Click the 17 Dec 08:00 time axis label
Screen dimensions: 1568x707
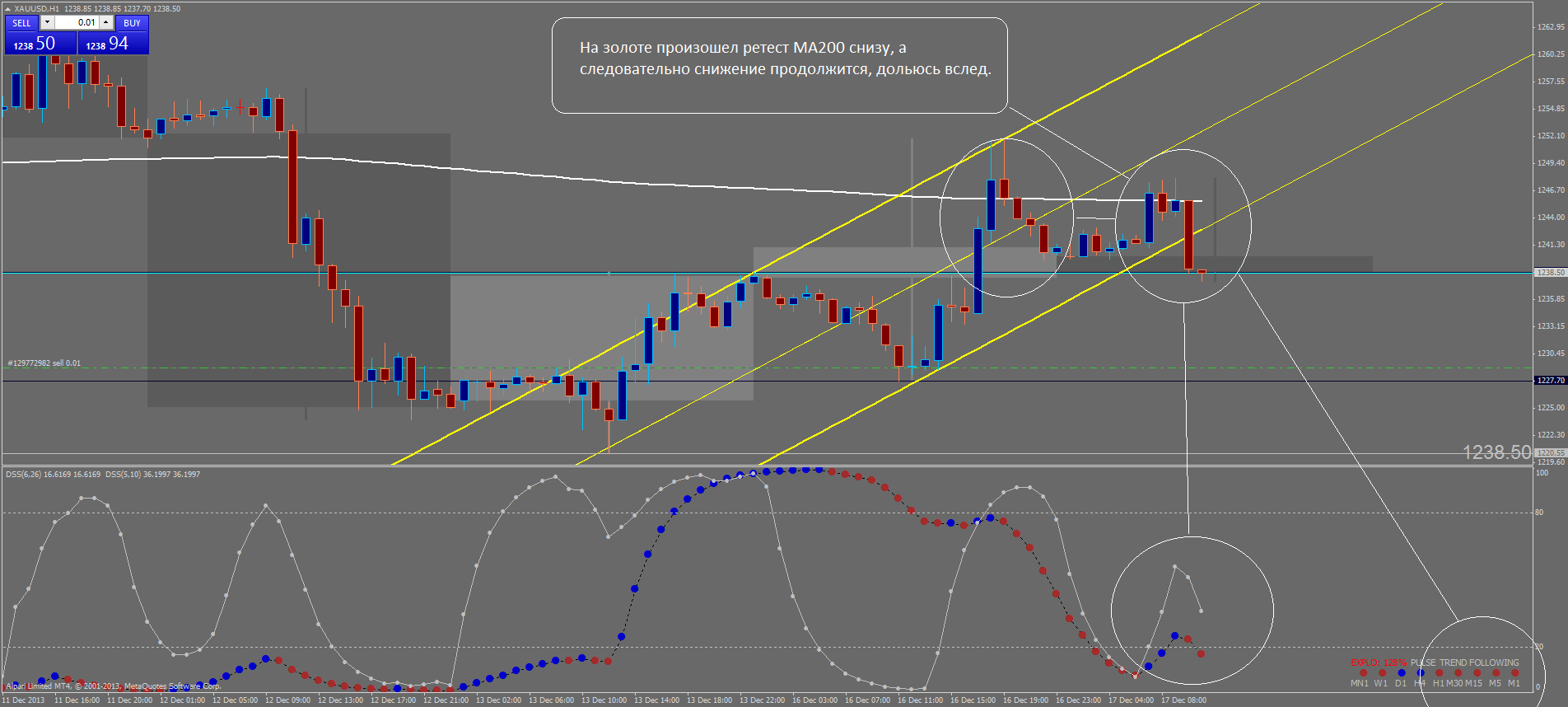[1183, 700]
